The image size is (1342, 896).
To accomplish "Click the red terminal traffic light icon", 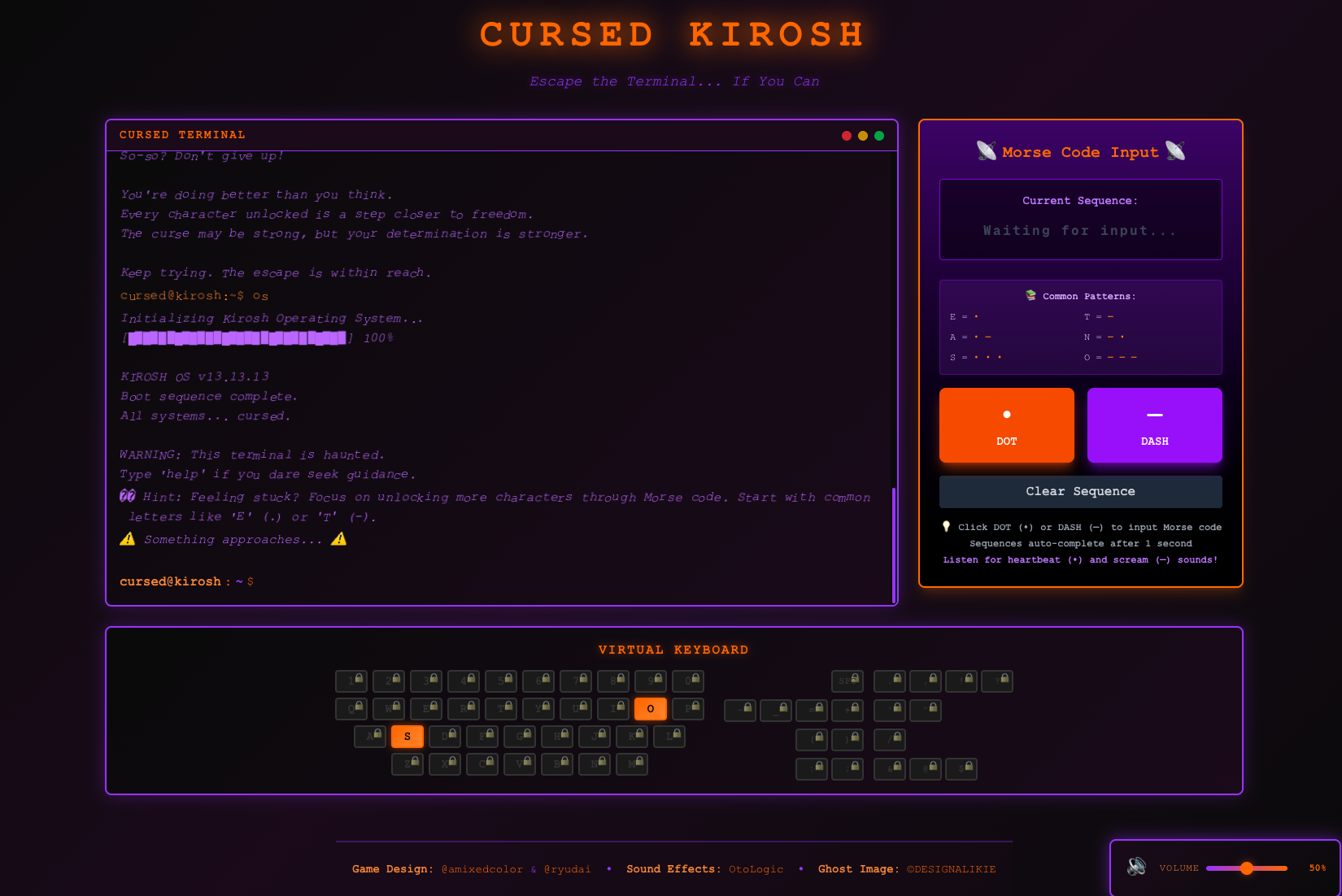I will 846,136.
